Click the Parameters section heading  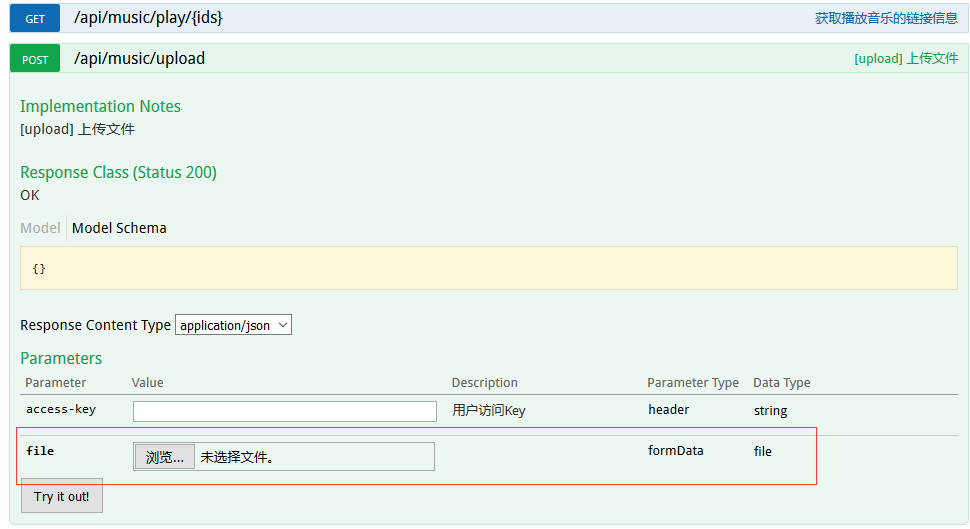click(61, 358)
